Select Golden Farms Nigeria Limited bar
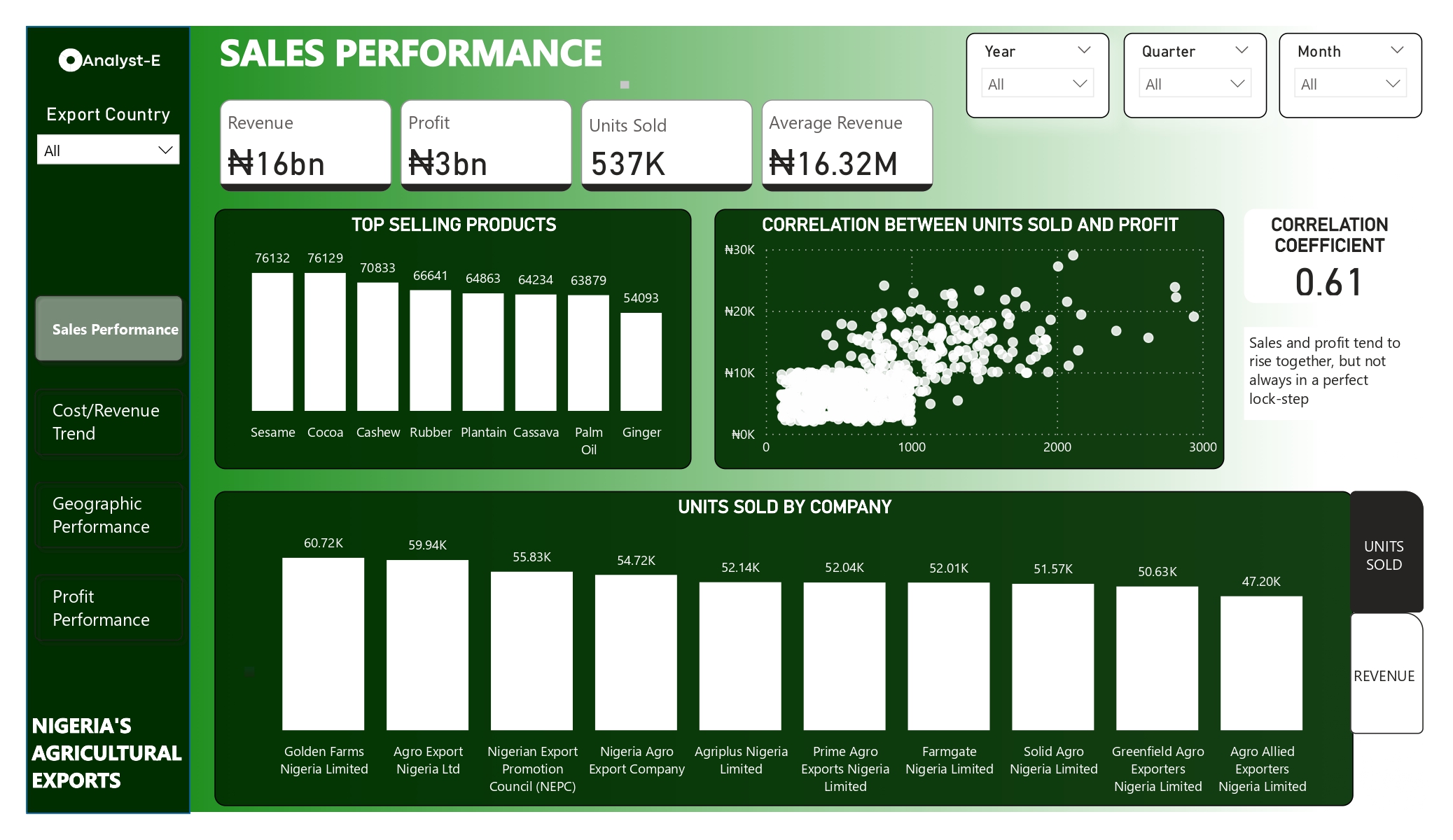 tap(323, 644)
